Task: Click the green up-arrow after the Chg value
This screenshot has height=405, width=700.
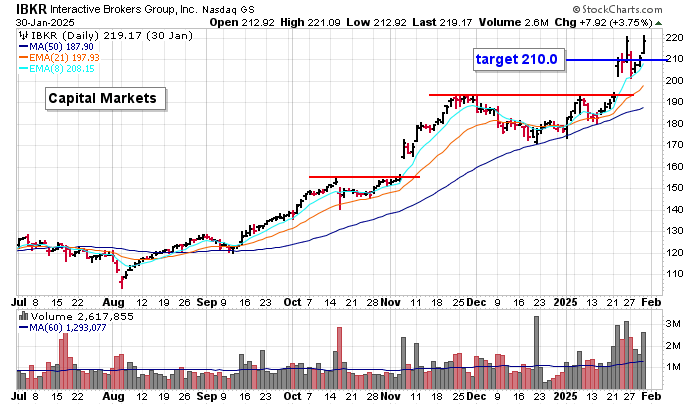Action: click(x=659, y=23)
